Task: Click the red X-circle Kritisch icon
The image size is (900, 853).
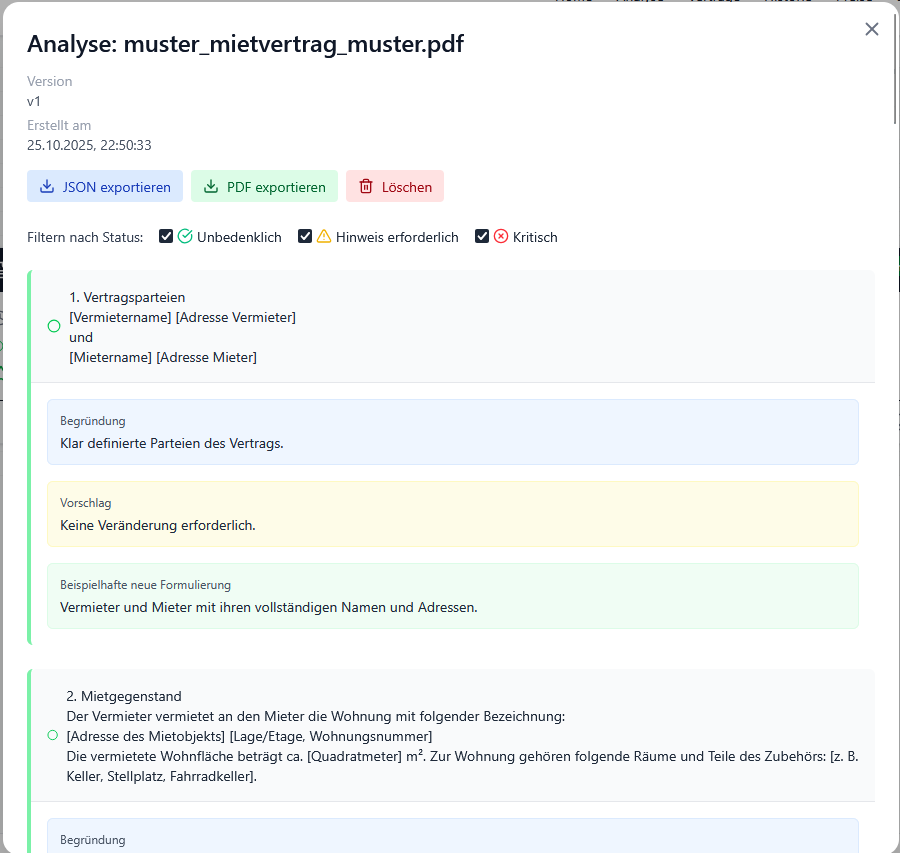Action: click(x=501, y=237)
